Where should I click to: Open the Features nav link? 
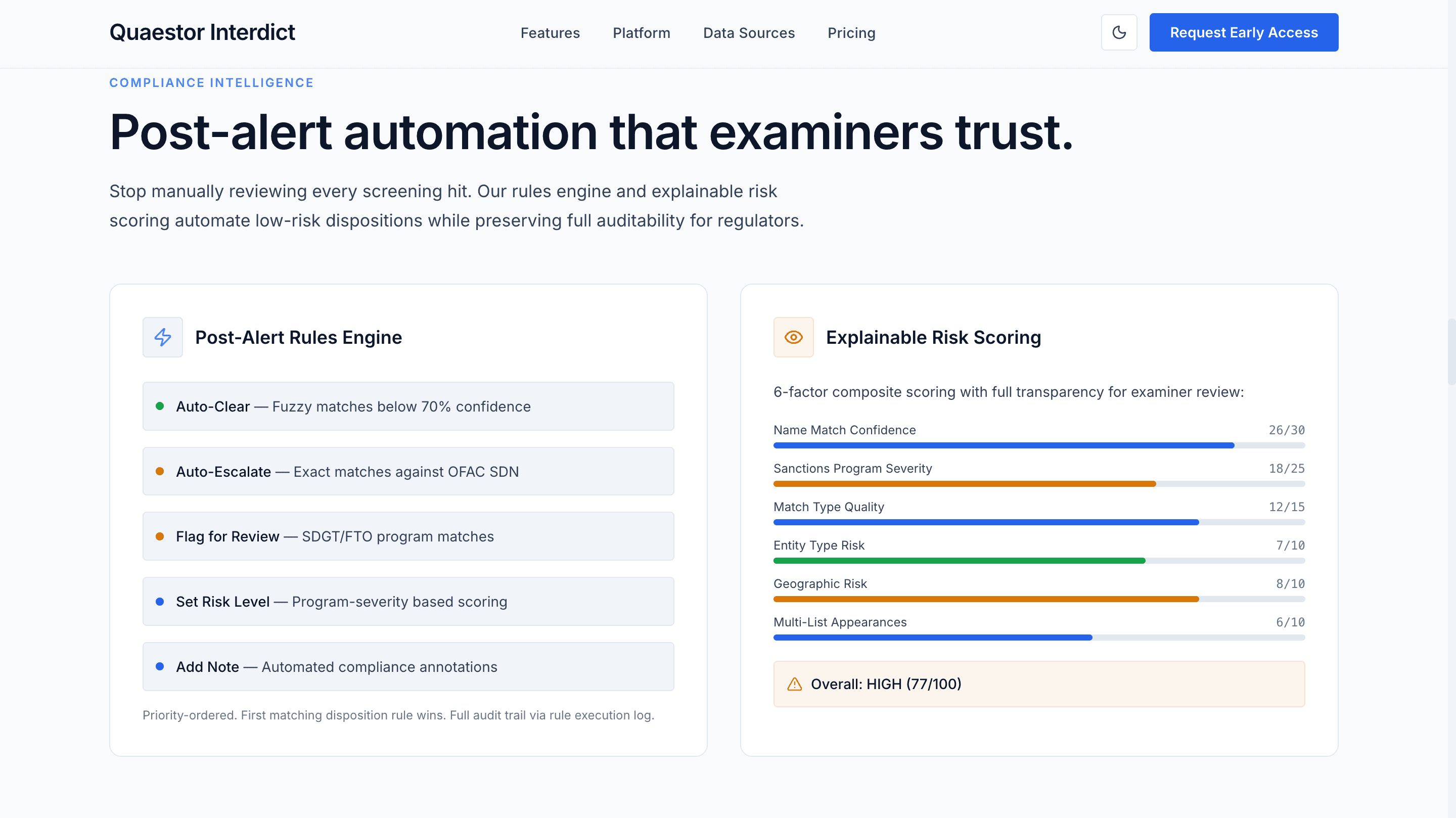tap(550, 33)
